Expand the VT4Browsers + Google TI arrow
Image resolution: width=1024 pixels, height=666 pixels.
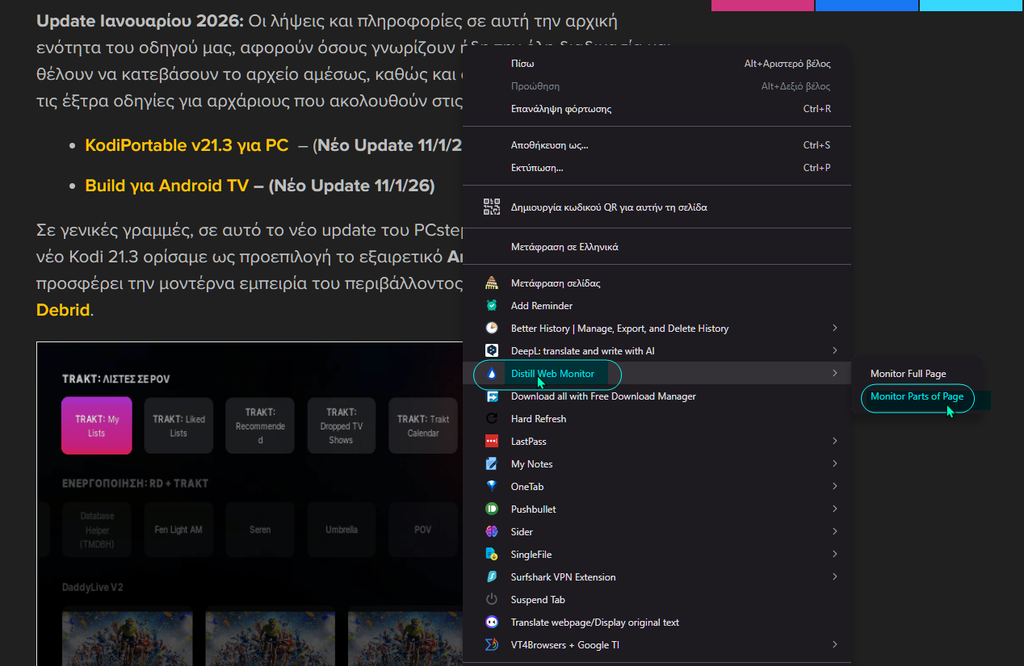[835, 644]
